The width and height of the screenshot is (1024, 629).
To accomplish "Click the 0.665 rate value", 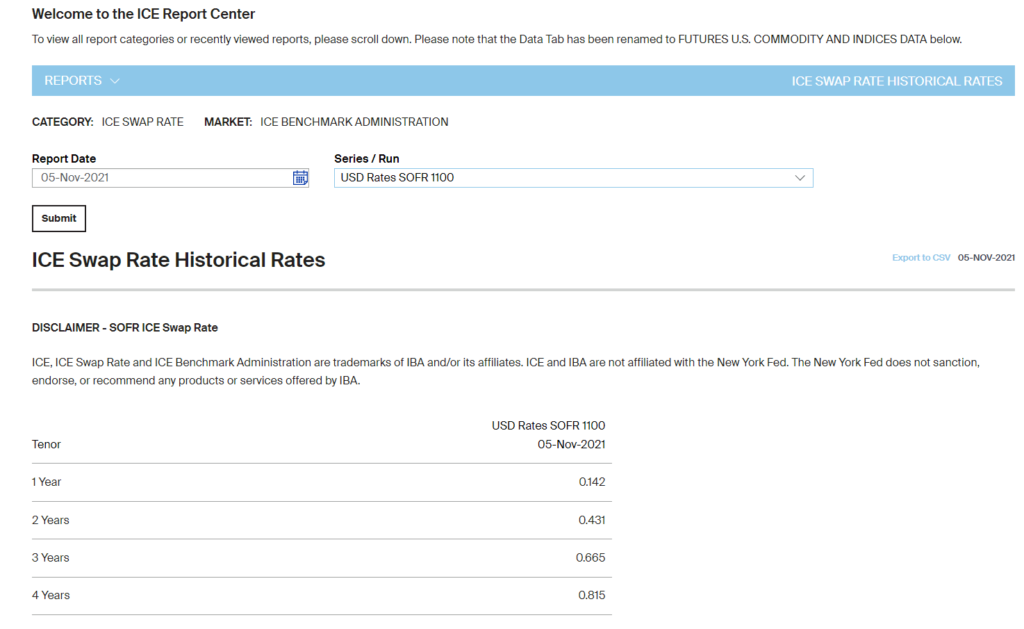I will pos(590,557).
